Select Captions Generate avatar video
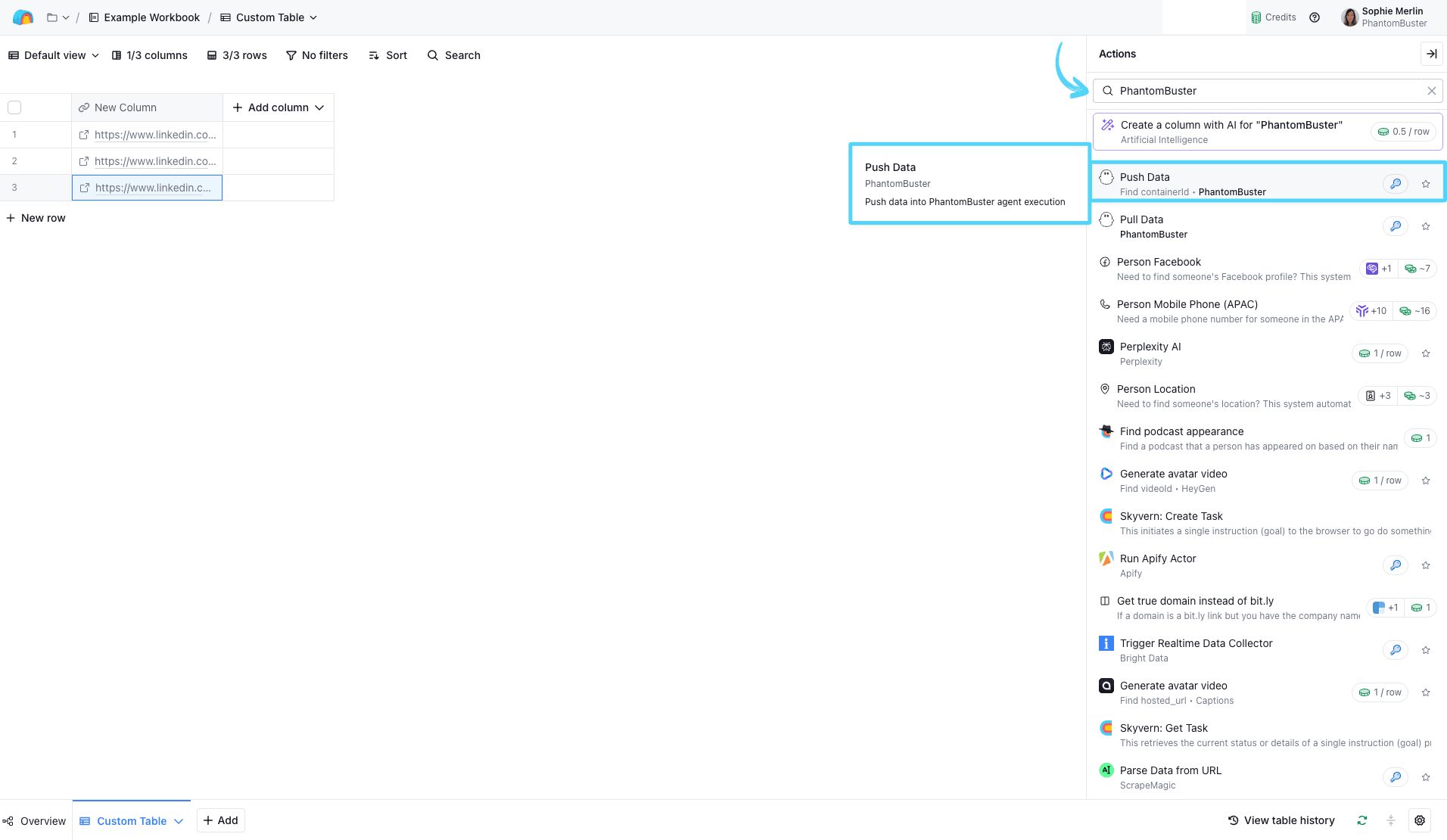Viewport: 1447px width, 840px height. pyautogui.click(x=1268, y=692)
